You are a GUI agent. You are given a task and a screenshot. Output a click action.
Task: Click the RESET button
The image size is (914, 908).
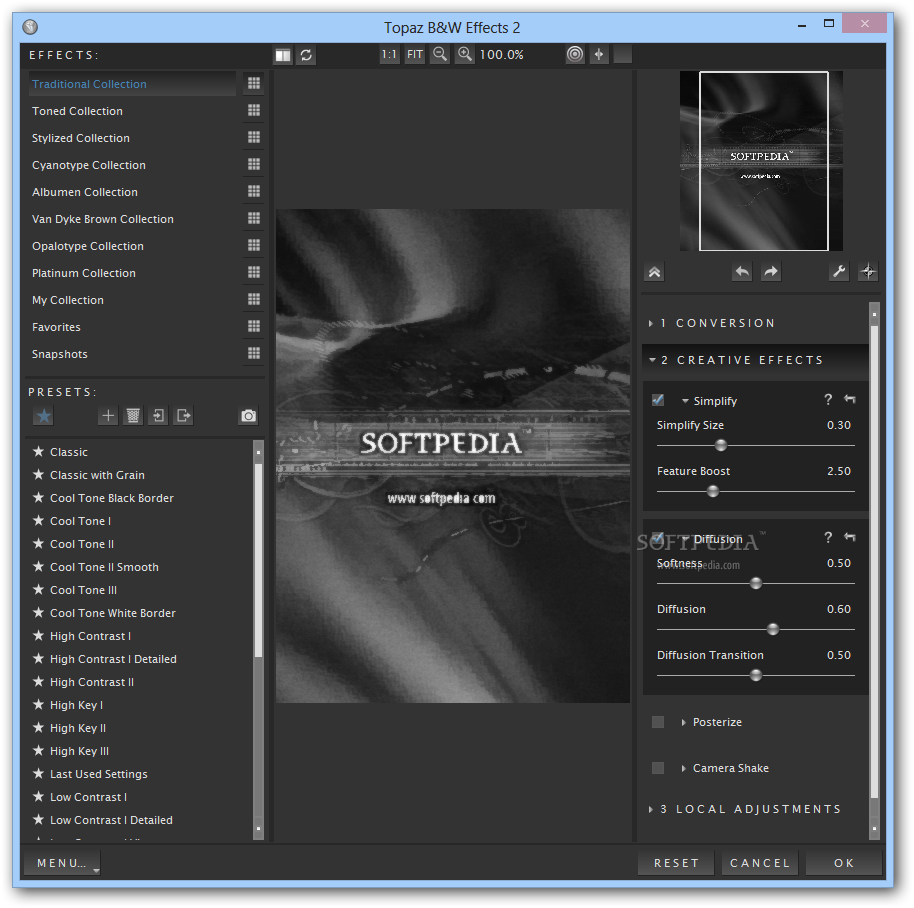pos(676,863)
